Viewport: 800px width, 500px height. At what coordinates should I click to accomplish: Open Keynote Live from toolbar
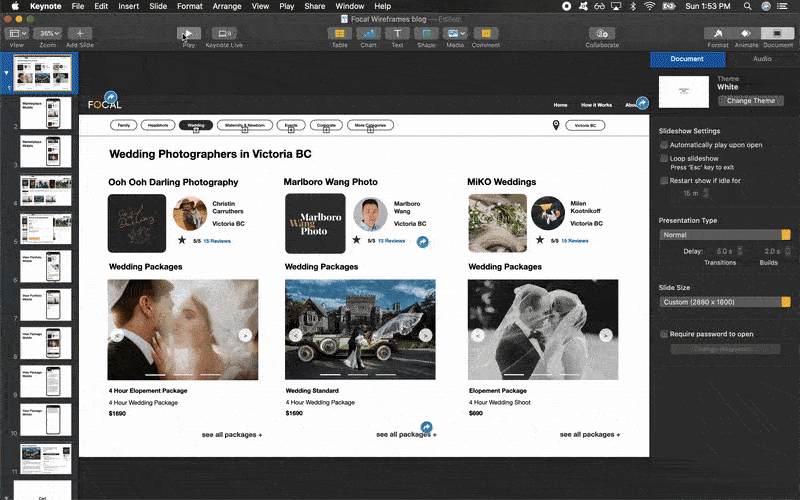(x=226, y=33)
